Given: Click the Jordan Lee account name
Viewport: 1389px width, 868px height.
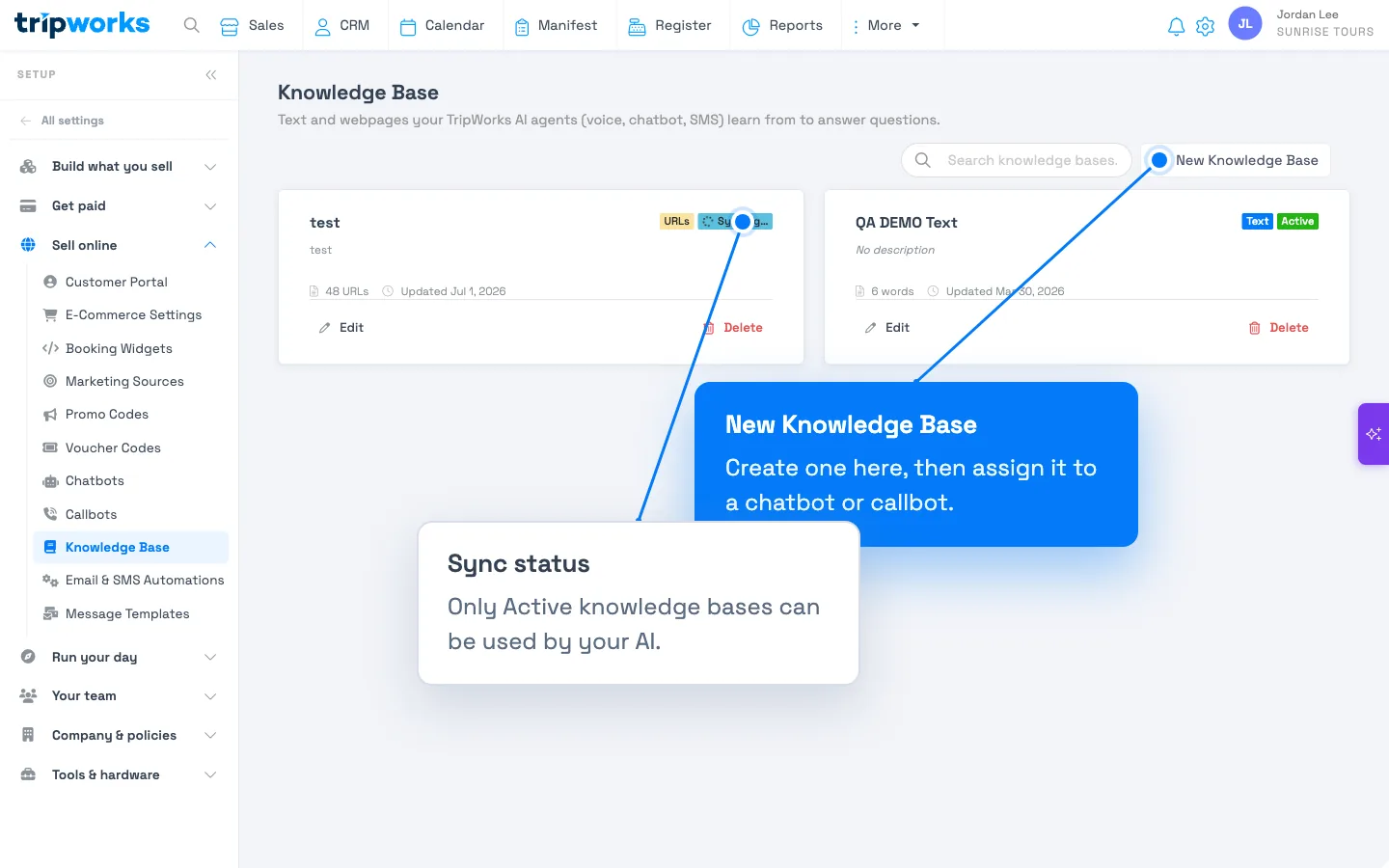Looking at the screenshot, I should pyautogui.click(x=1307, y=14).
